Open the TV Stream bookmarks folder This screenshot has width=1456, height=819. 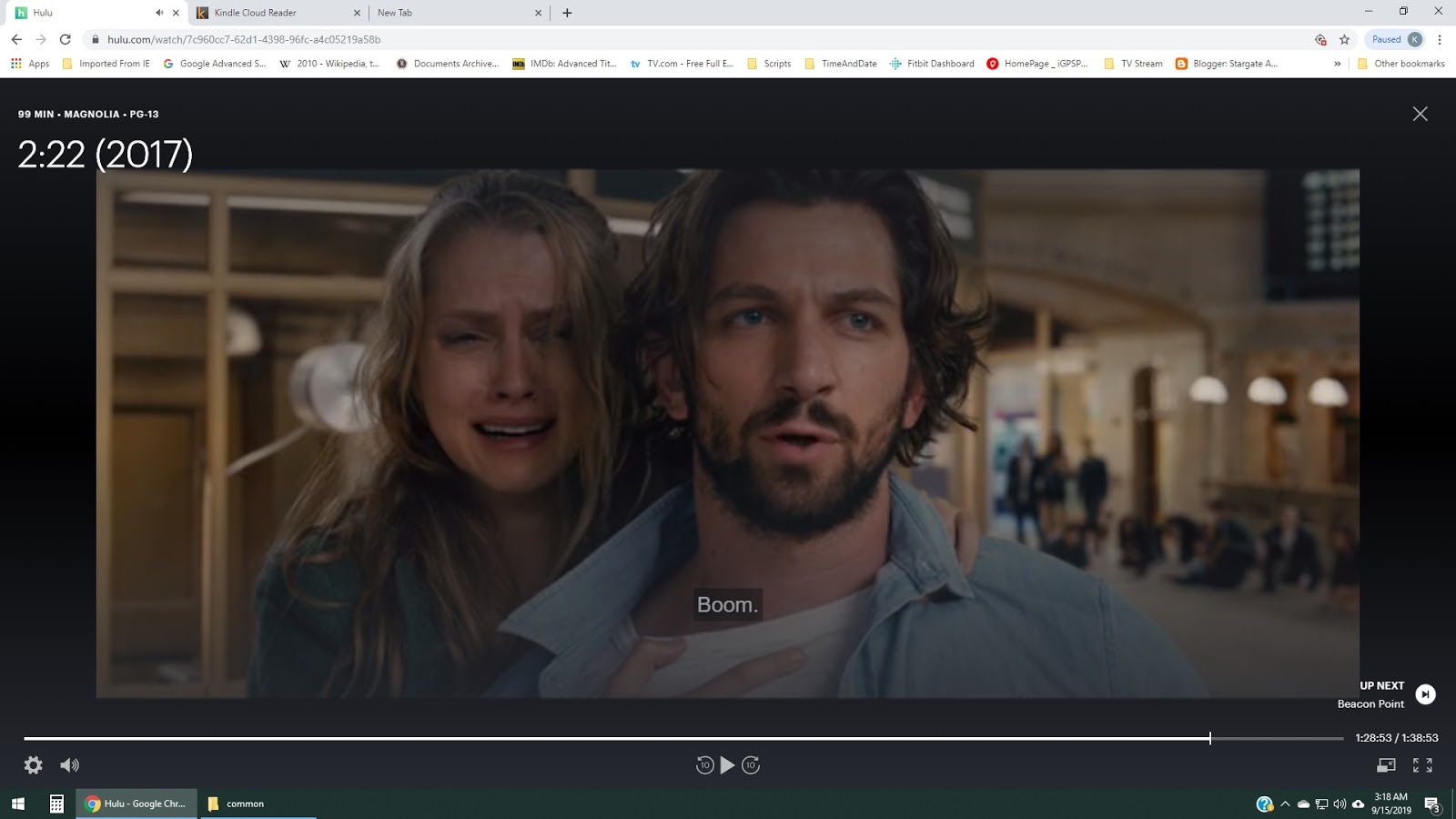coord(1133,64)
